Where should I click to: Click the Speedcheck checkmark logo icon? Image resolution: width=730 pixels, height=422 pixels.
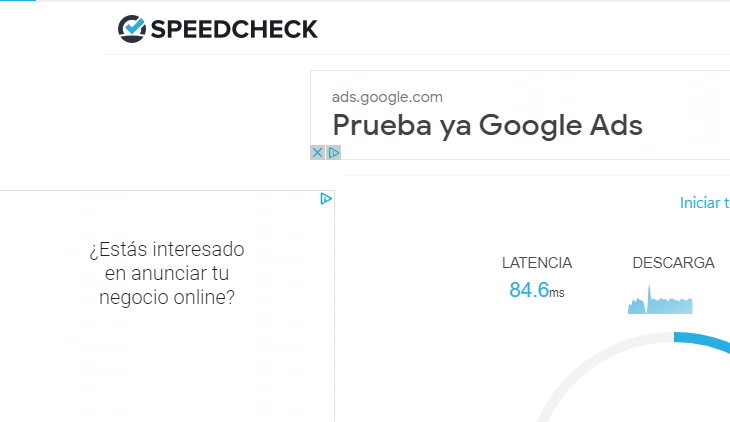(132, 29)
